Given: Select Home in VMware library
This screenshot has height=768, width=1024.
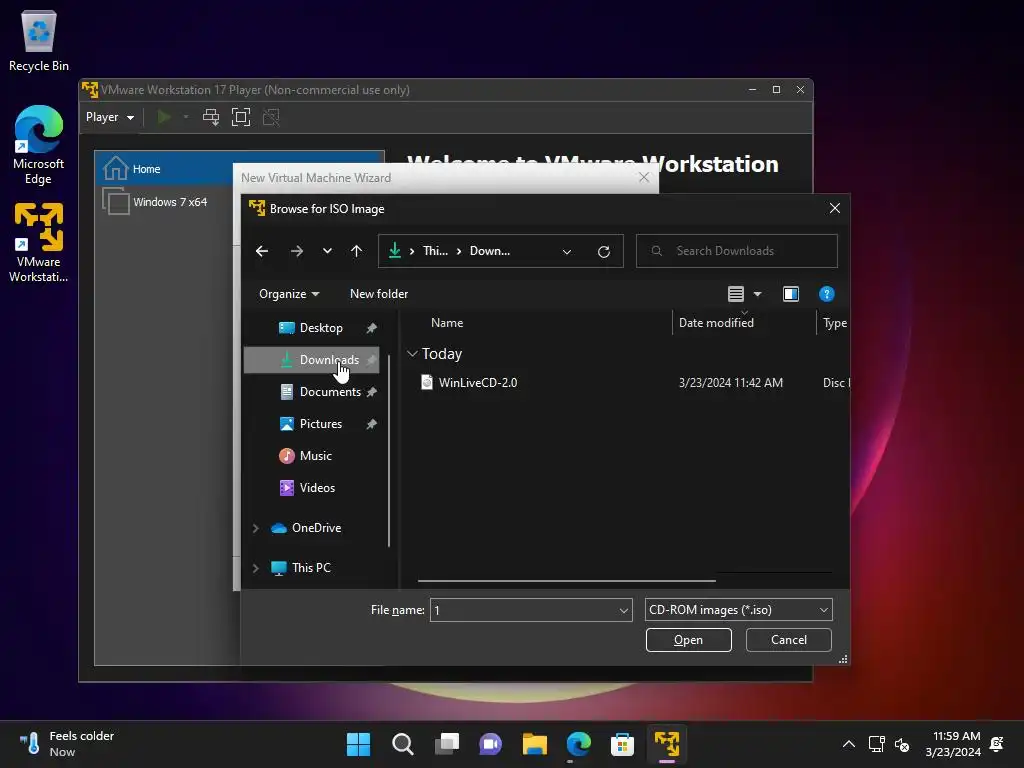Looking at the screenshot, I should click(x=239, y=169).
